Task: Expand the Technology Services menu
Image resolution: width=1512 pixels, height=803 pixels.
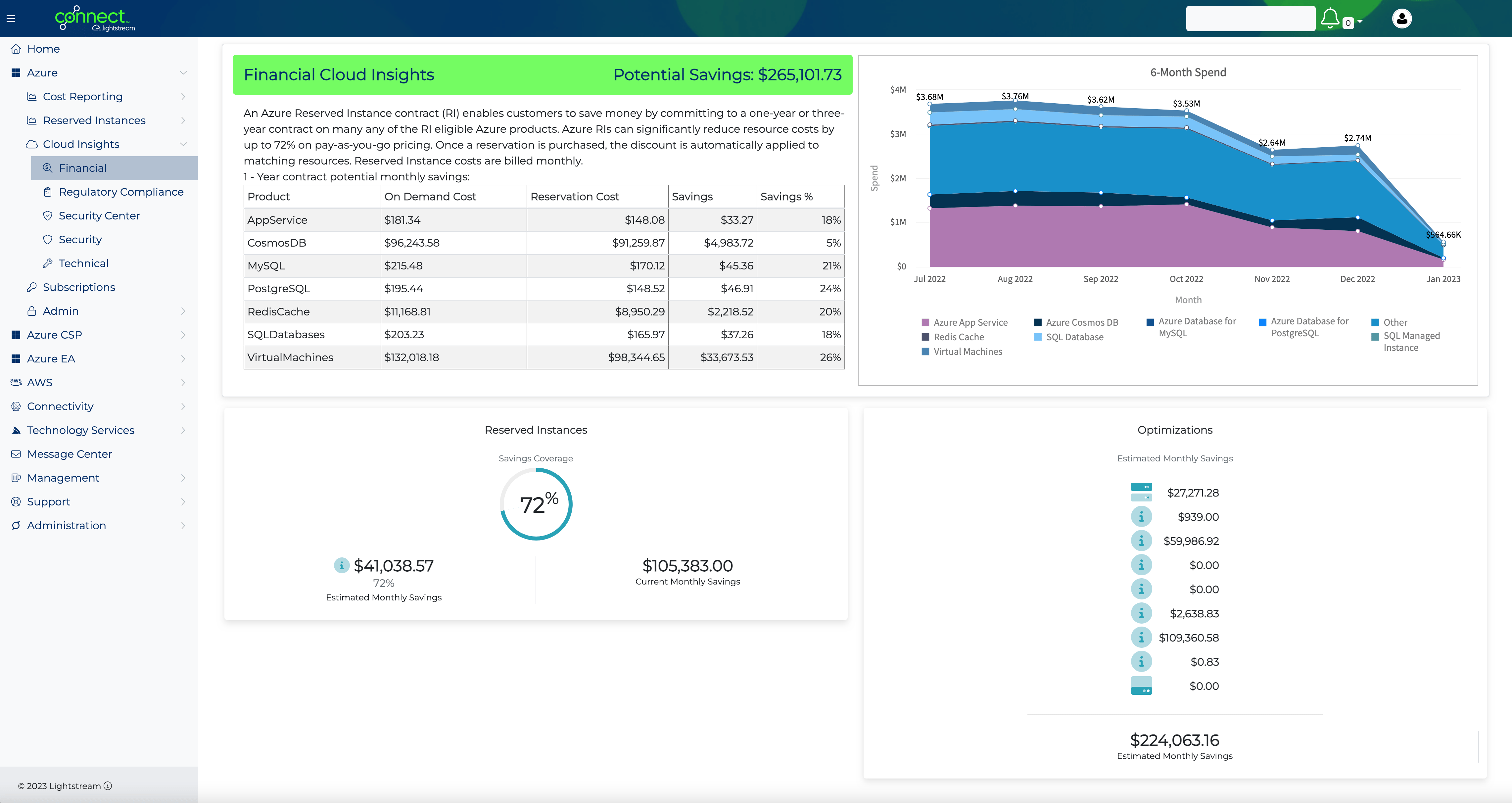Action: click(80, 430)
